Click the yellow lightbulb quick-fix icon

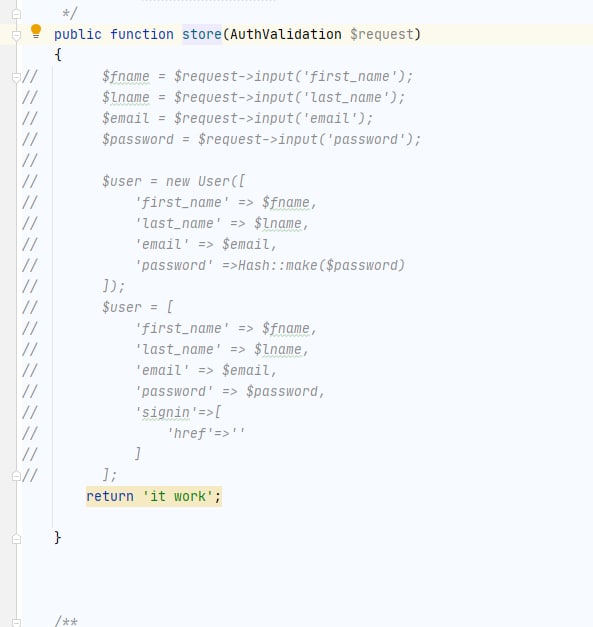click(36, 31)
